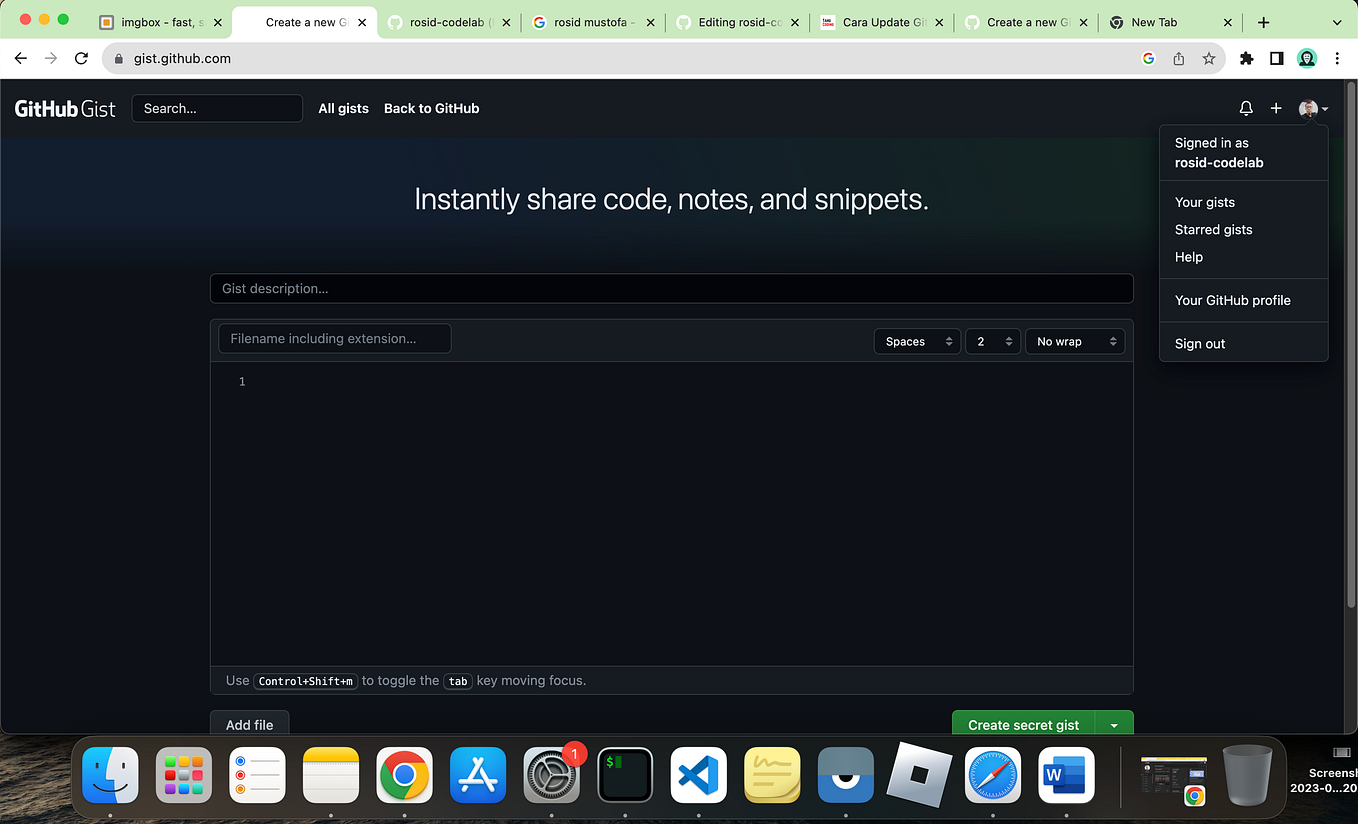
Task: Bookmark the page using the star icon
Action: tap(1208, 58)
